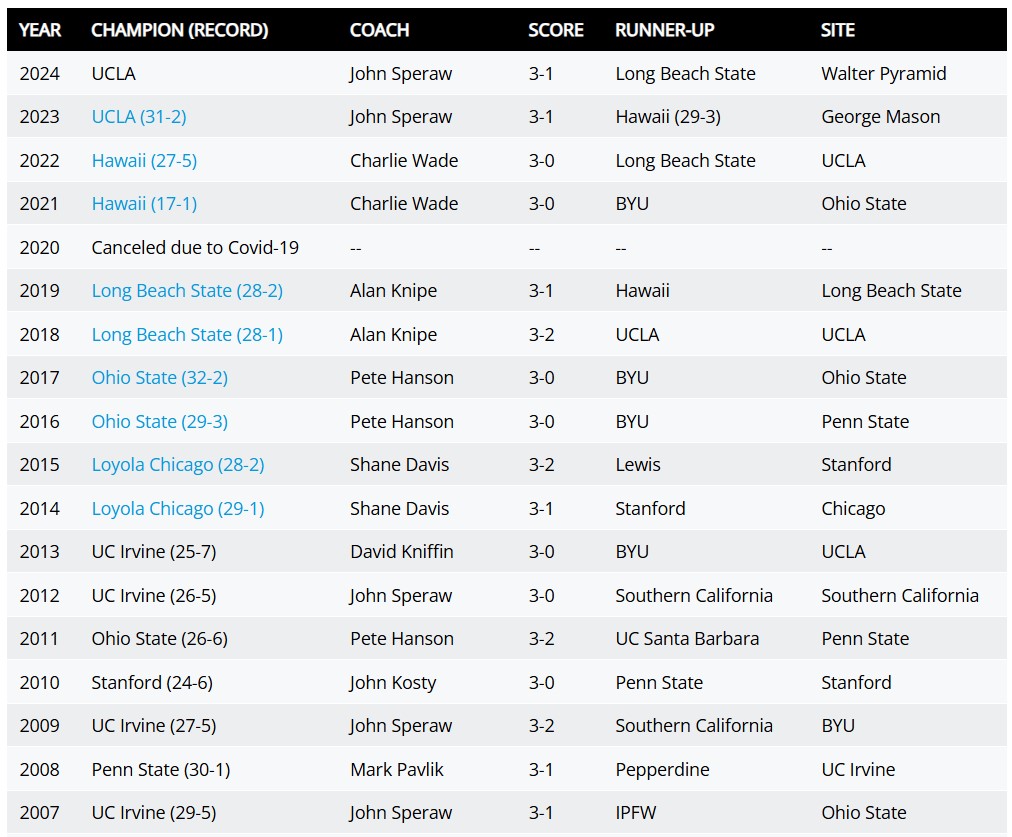Select the 2024 UCLA champion cell
The image size is (1012, 837).
114,74
